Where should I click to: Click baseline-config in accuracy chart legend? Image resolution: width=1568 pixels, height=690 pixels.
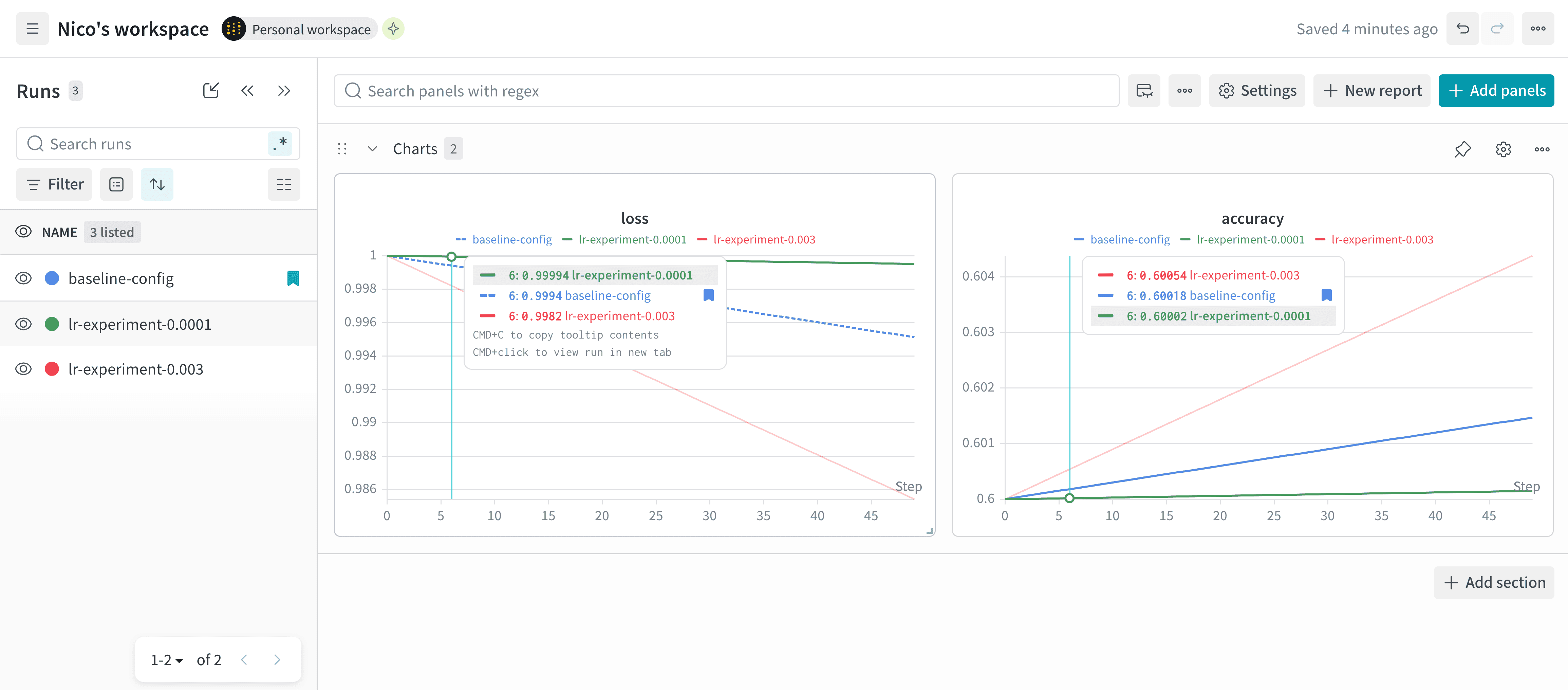[x=1122, y=239]
